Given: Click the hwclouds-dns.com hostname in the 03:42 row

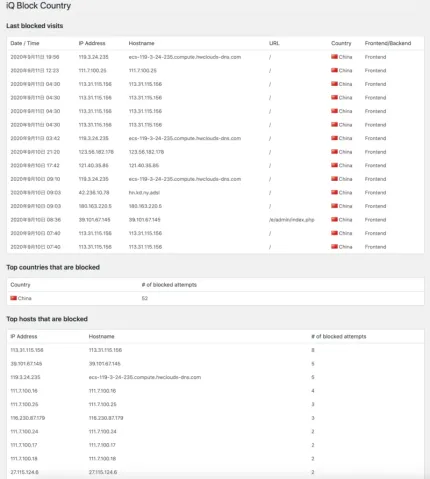Looking at the screenshot, I should (185, 138).
